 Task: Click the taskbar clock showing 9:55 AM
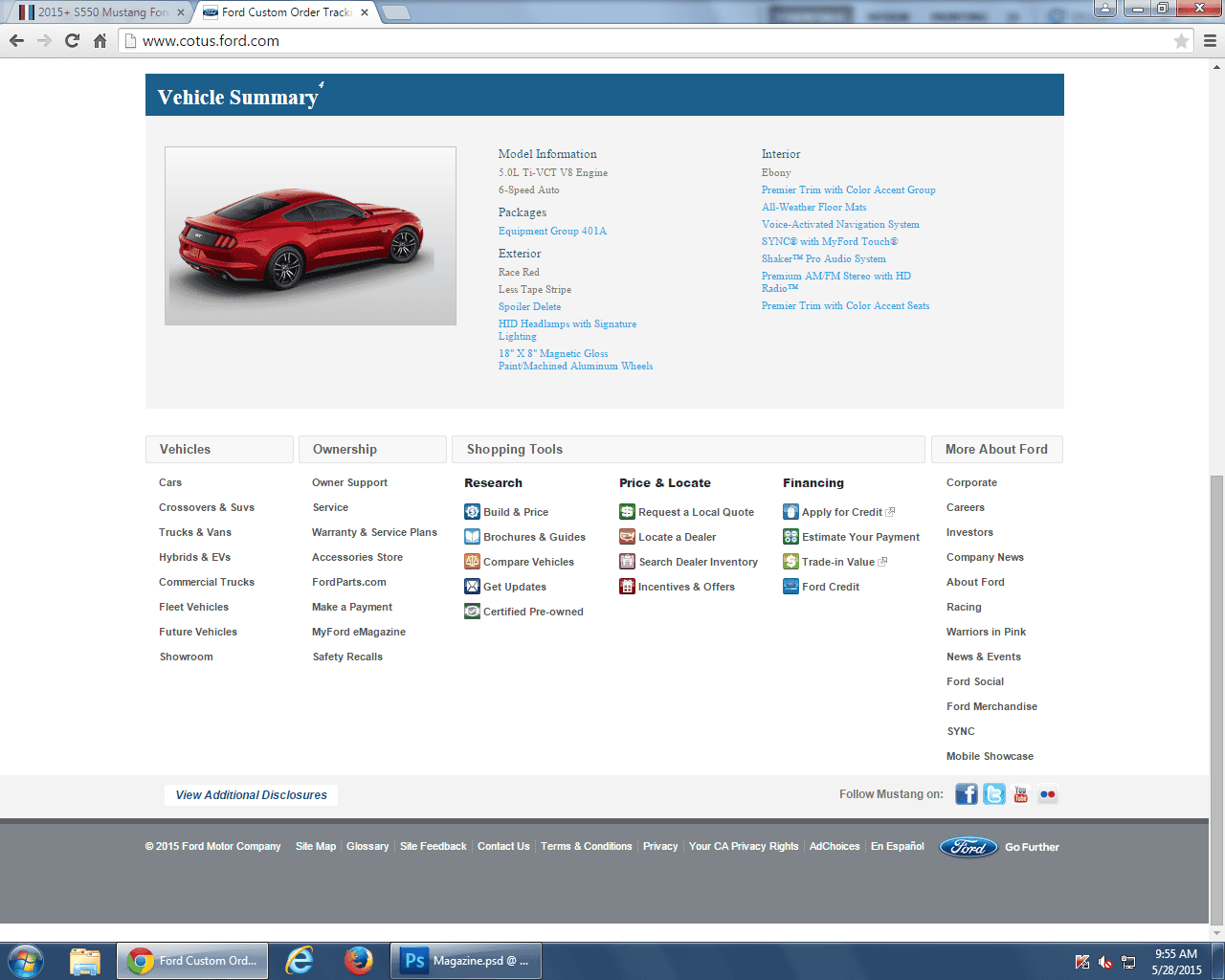click(1176, 962)
